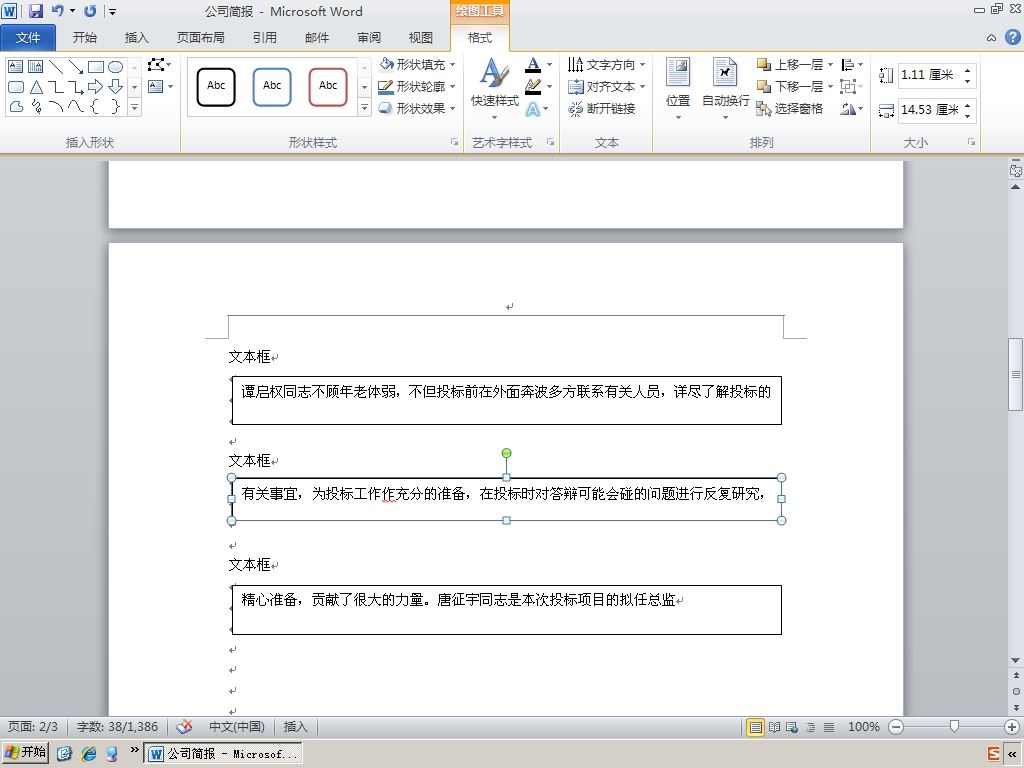This screenshot has width=1024, height=768.
Task: Choose the curve shape
Action: (76, 106)
